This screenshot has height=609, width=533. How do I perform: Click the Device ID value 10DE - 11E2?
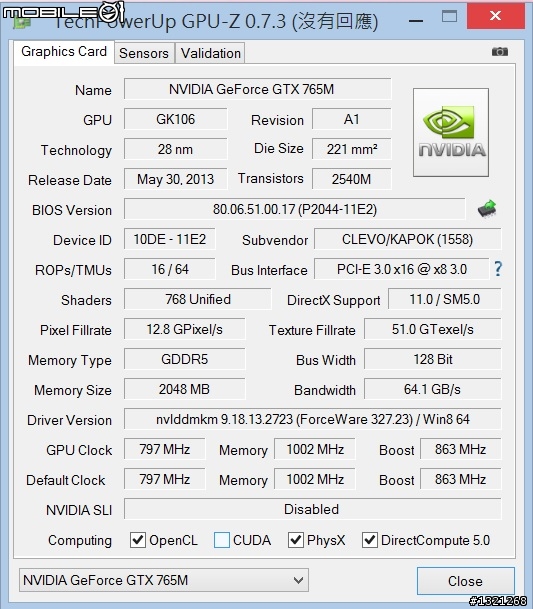pyautogui.click(x=170, y=239)
